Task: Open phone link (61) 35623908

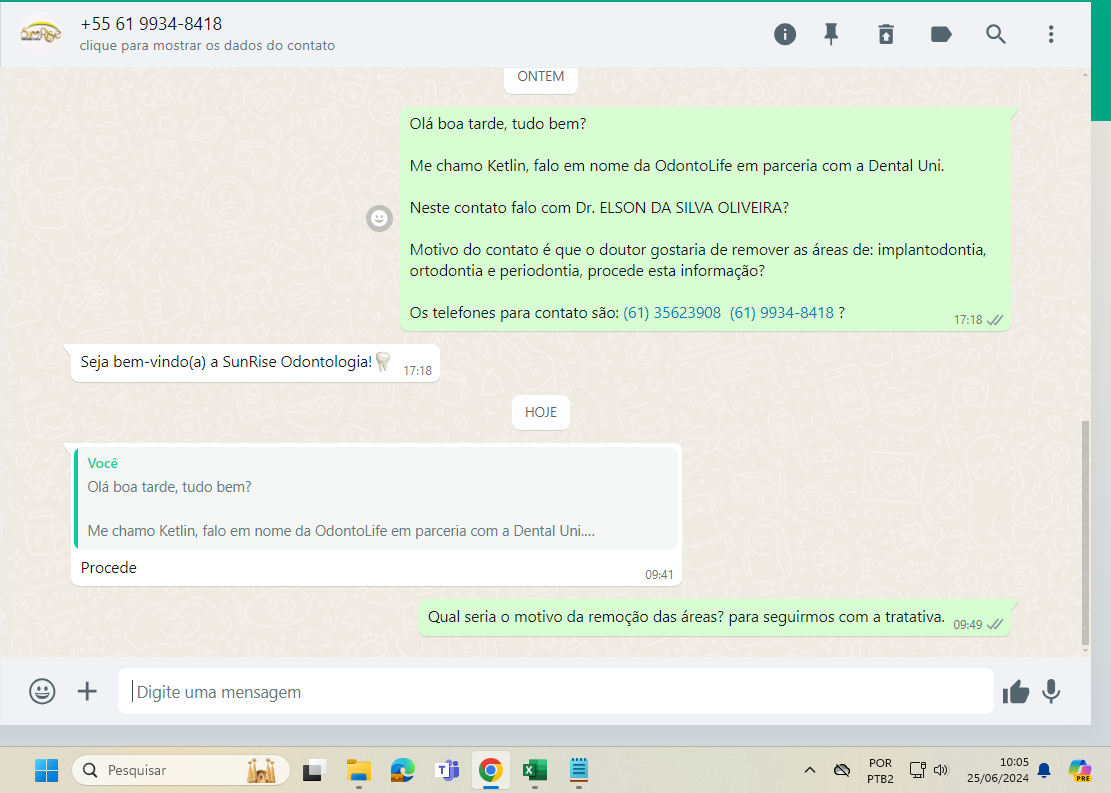Action: click(672, 313)
